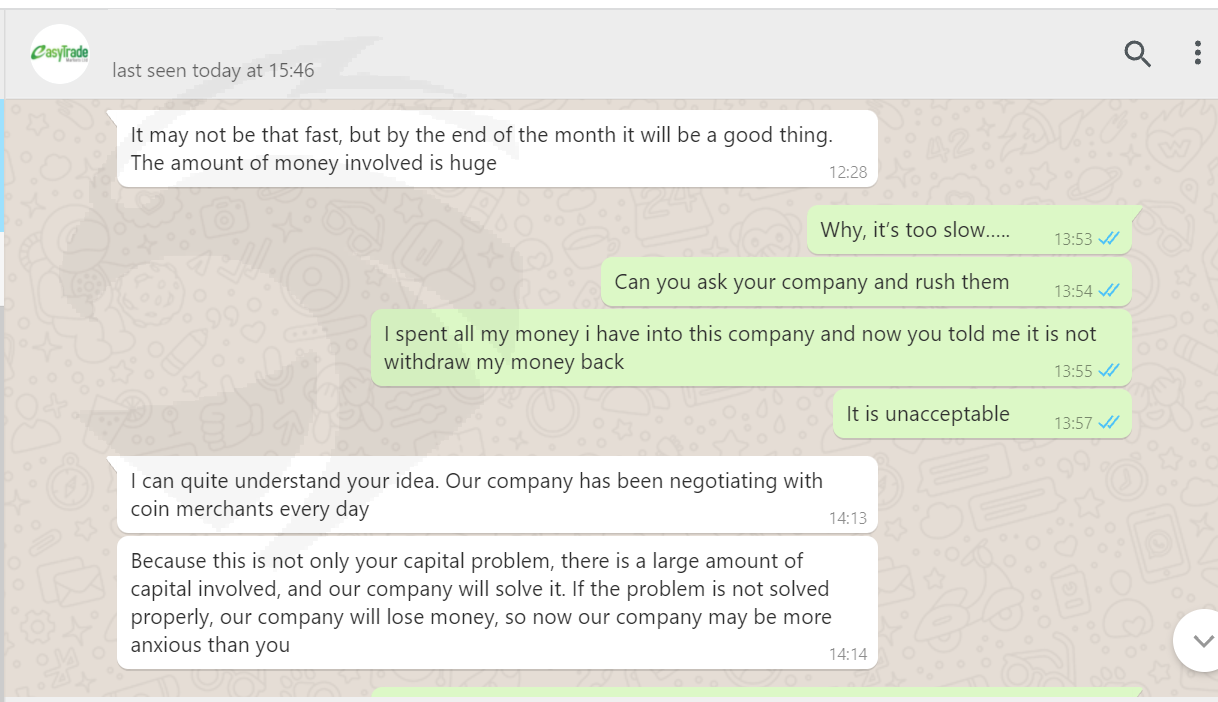Click read ticks on "Why, it's too slow" message
Viewport: 1218px width, 702px height.
coord(1108,239)
